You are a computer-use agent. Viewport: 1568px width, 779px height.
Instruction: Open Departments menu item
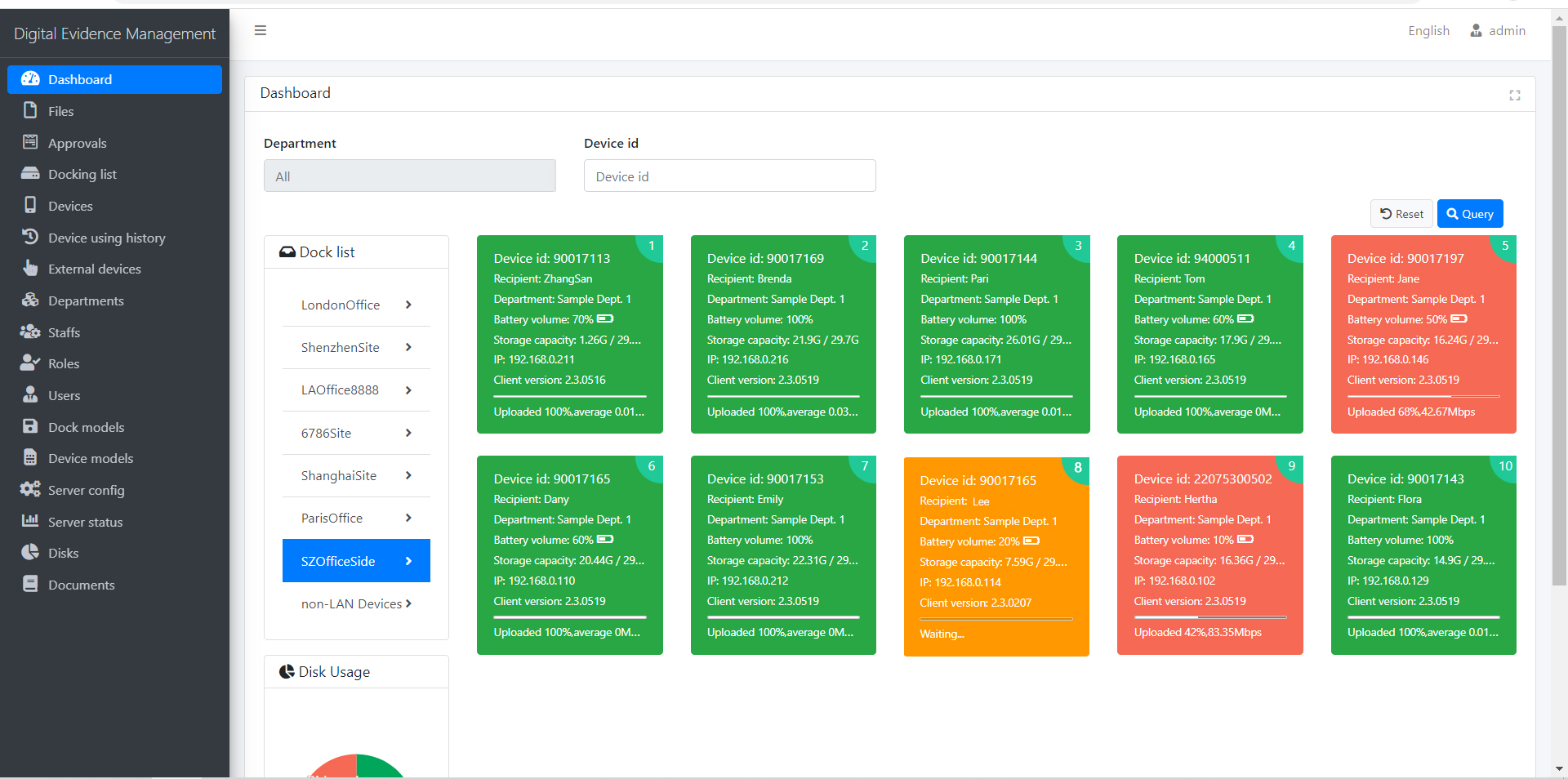click(86, 301)
